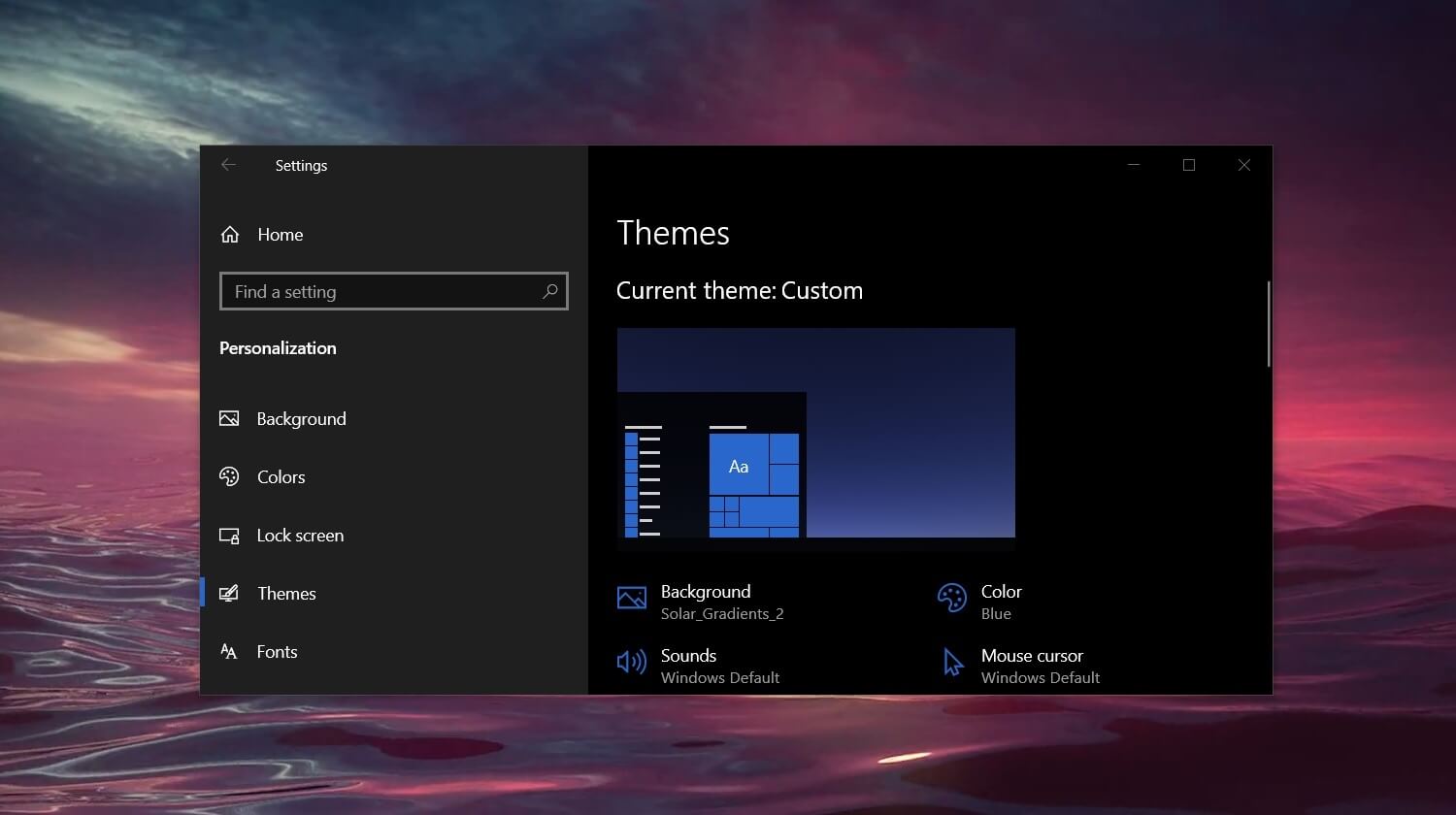
Task: Open the Mouse cursor Windows Default setting
Action: coord(1040,667)
